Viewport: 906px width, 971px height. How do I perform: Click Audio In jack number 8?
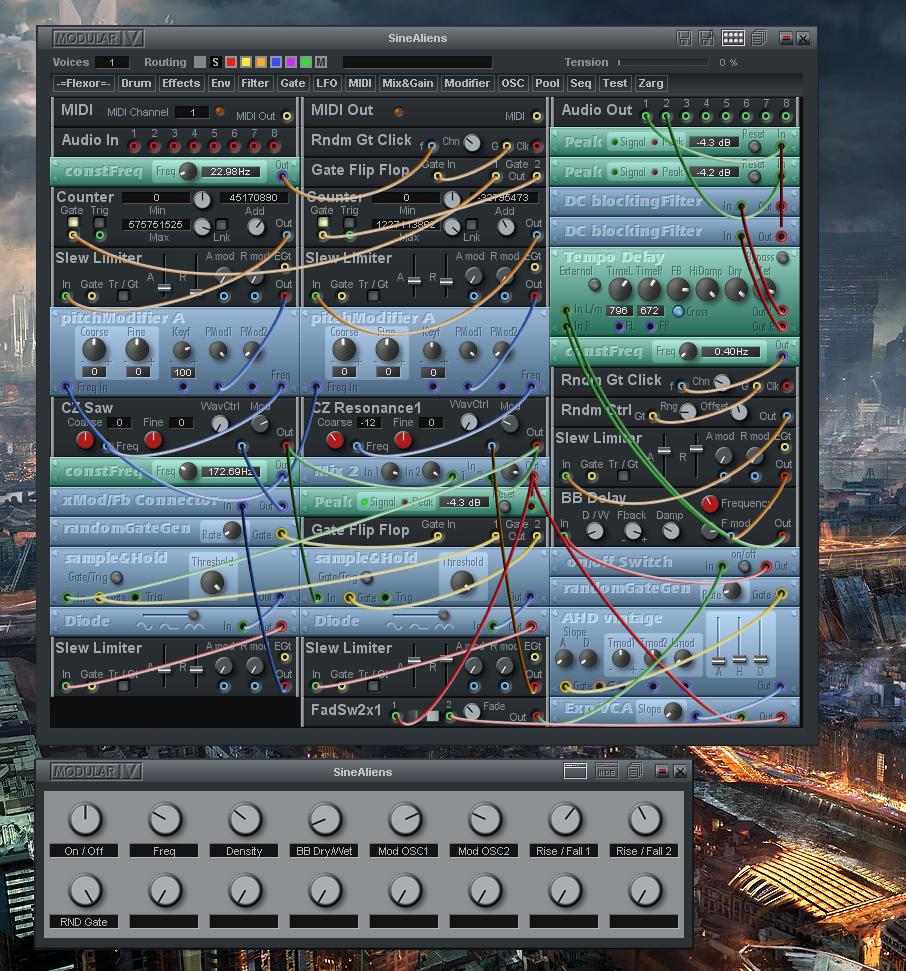pos(274,146)
